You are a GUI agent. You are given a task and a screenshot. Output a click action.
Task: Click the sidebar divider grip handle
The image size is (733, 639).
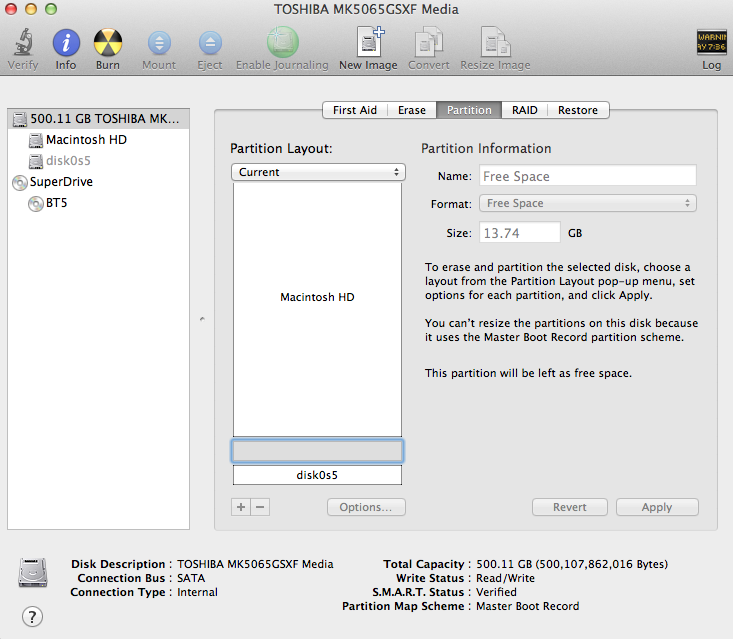(202, 319)
